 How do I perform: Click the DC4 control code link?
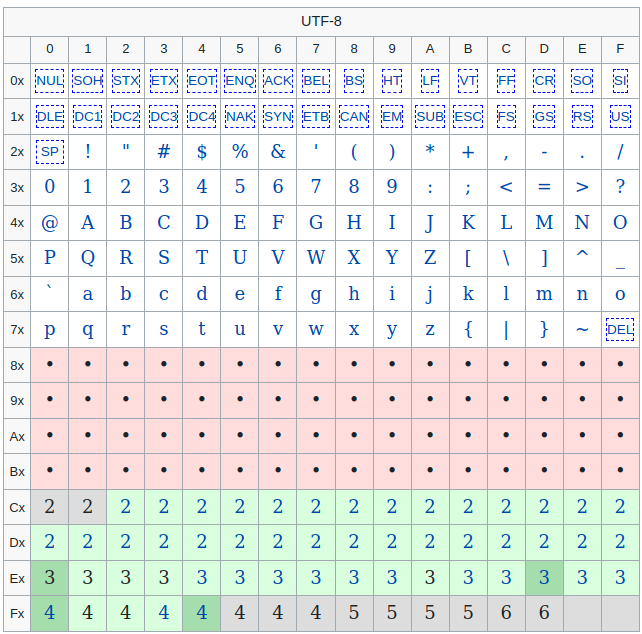202,117
